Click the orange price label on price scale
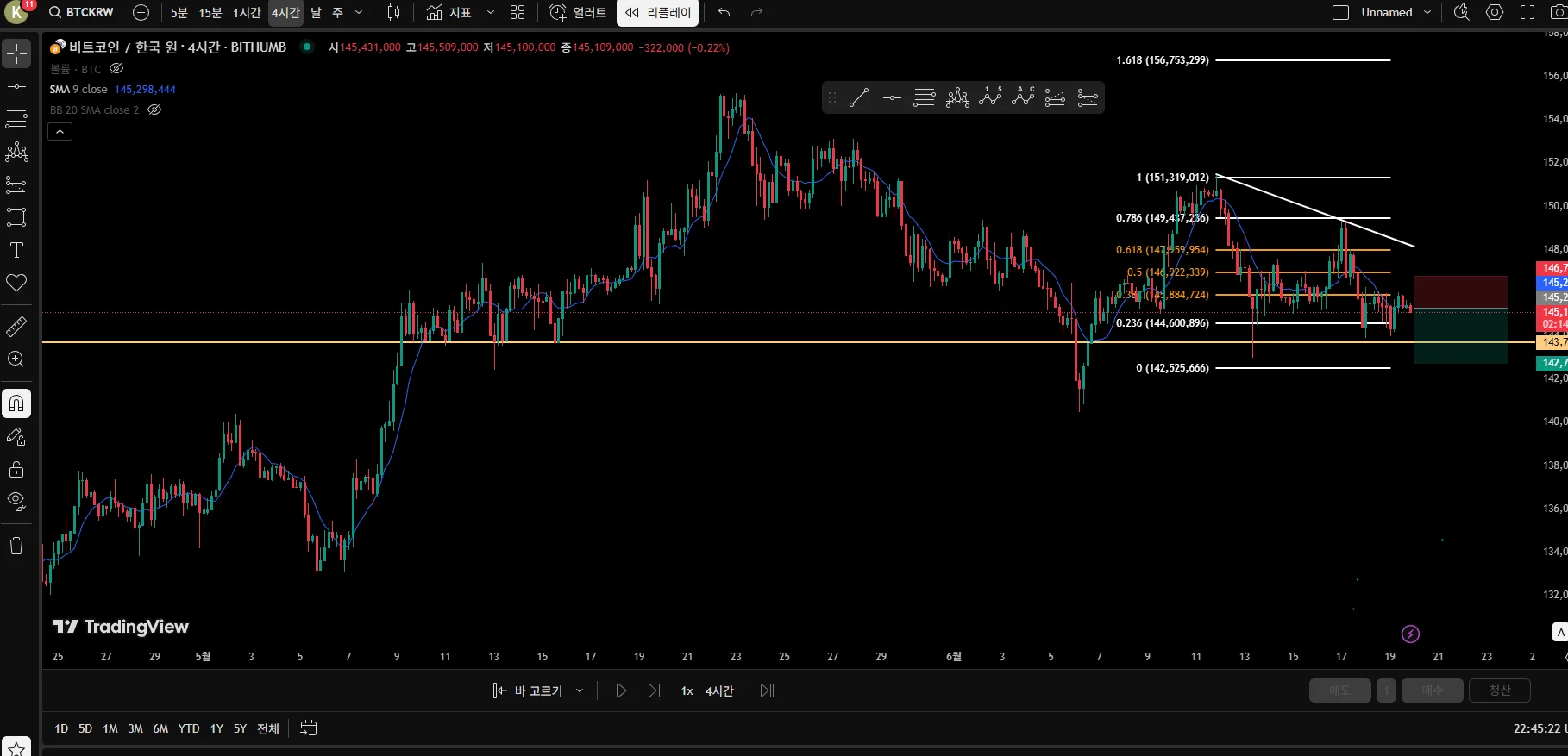The width and height of the screenshot is (1568, 756). pos(1552,342)
